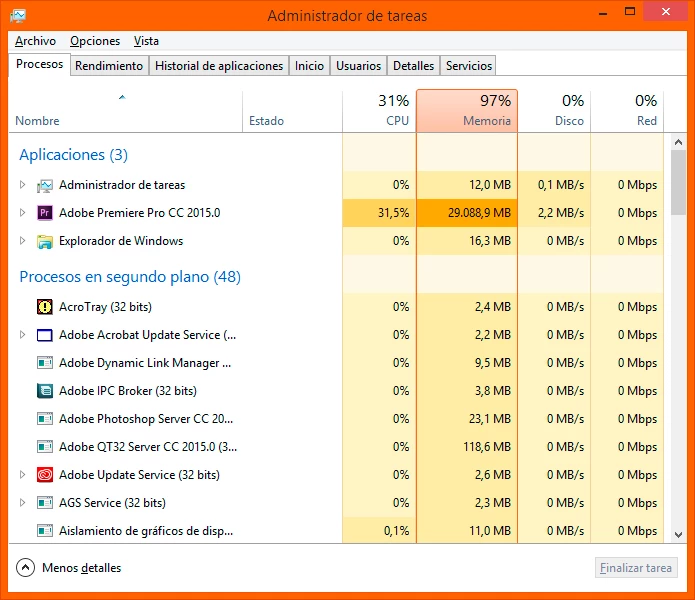Click the Administrador de tareas process icon
Viewport: 695px width, 600px height.
pos(44,185)
